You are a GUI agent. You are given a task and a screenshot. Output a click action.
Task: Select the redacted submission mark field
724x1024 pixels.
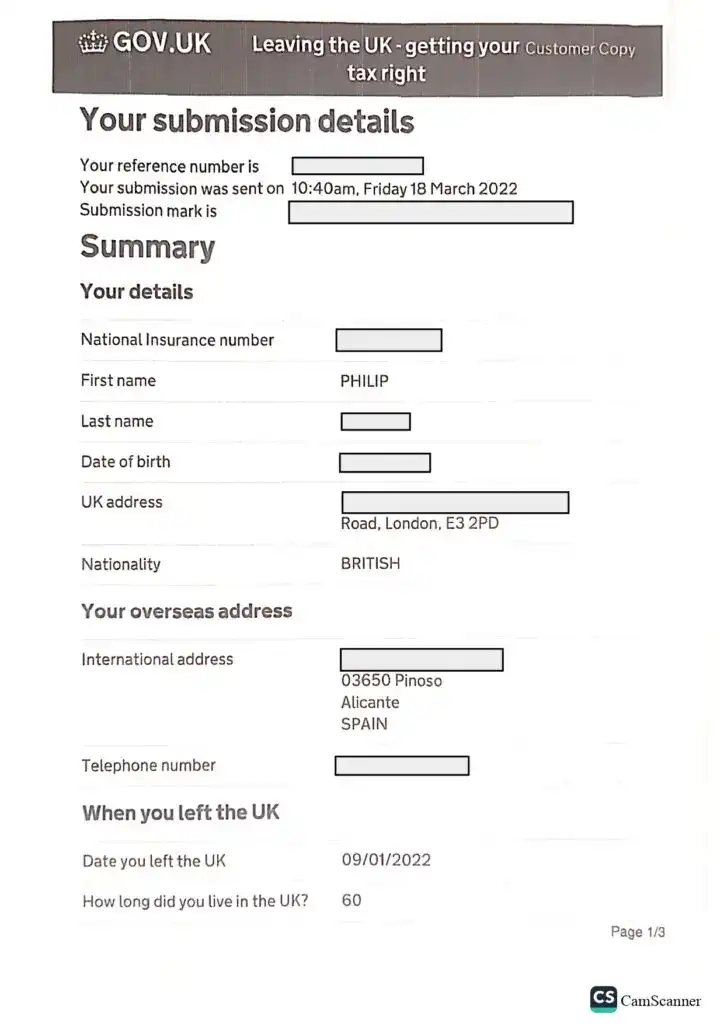click(430, 212)
